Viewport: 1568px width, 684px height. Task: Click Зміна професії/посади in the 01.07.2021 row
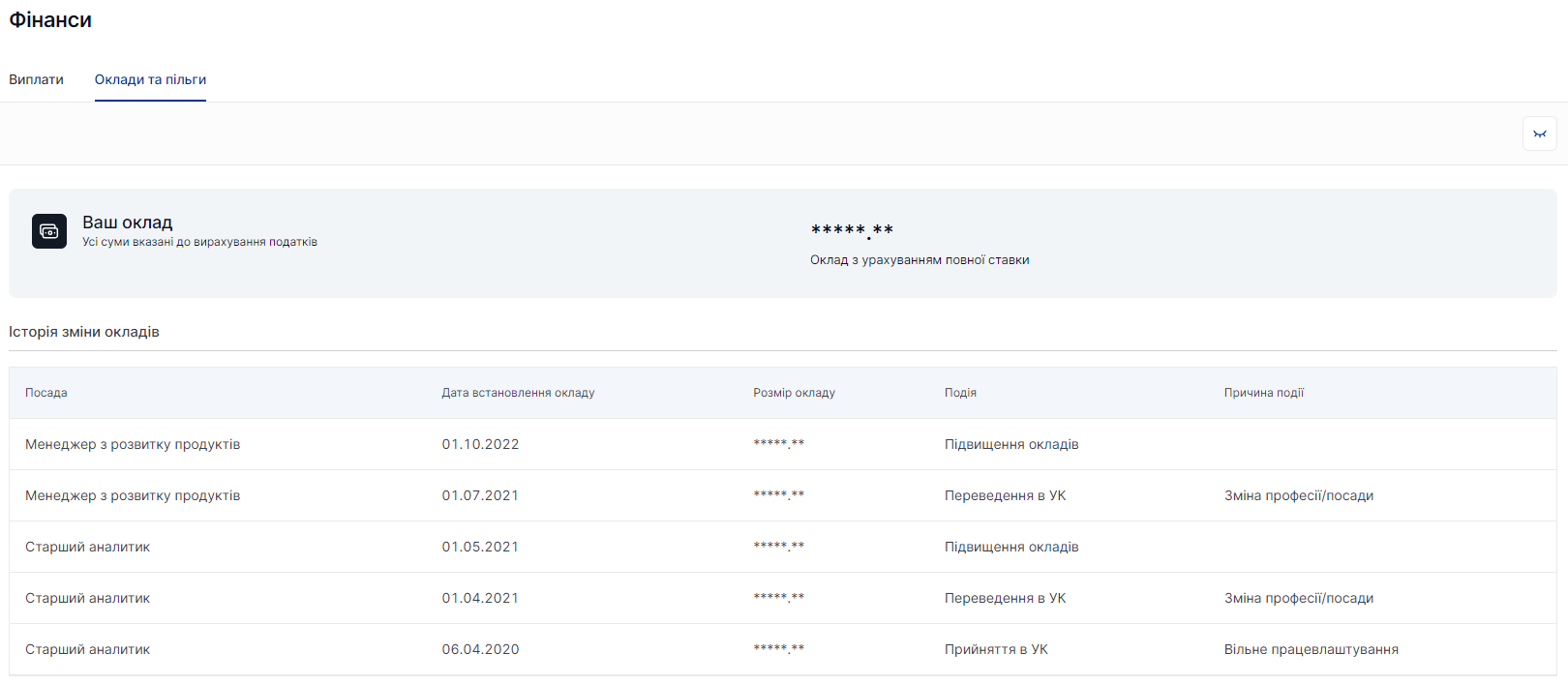1299,495
